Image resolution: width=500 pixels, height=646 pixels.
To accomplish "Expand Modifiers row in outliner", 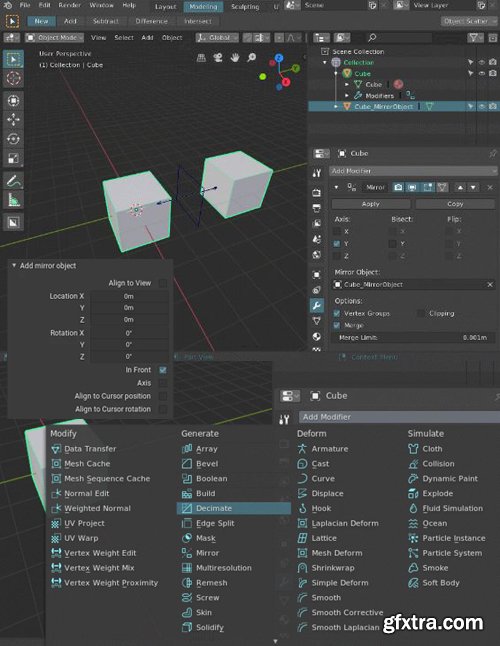I will point(347,96).
